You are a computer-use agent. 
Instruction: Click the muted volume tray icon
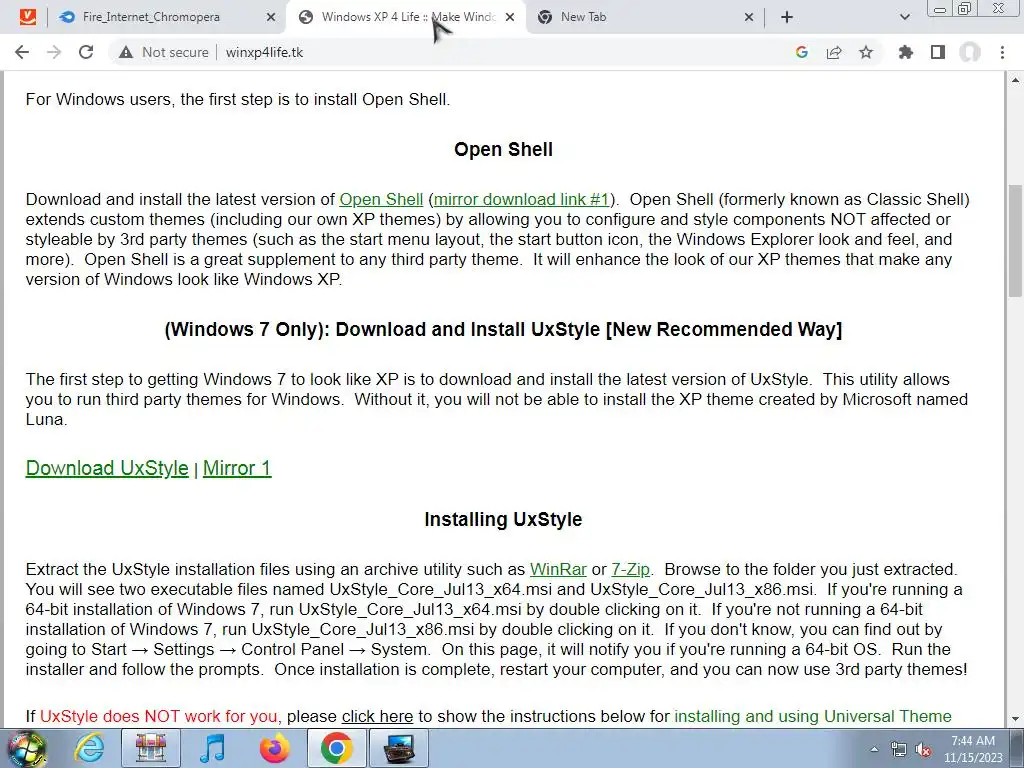pyautogui.click(x=923, y=749)
